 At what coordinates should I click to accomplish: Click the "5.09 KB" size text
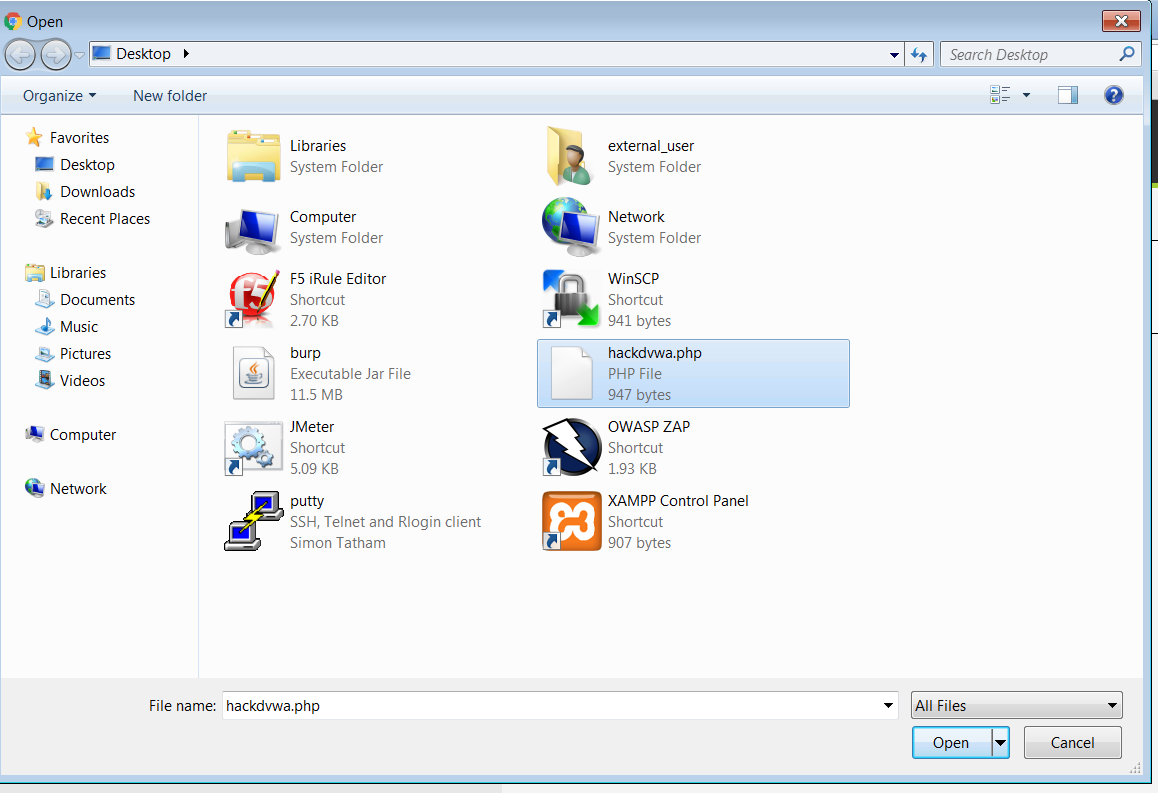click(x=314, y=469)
